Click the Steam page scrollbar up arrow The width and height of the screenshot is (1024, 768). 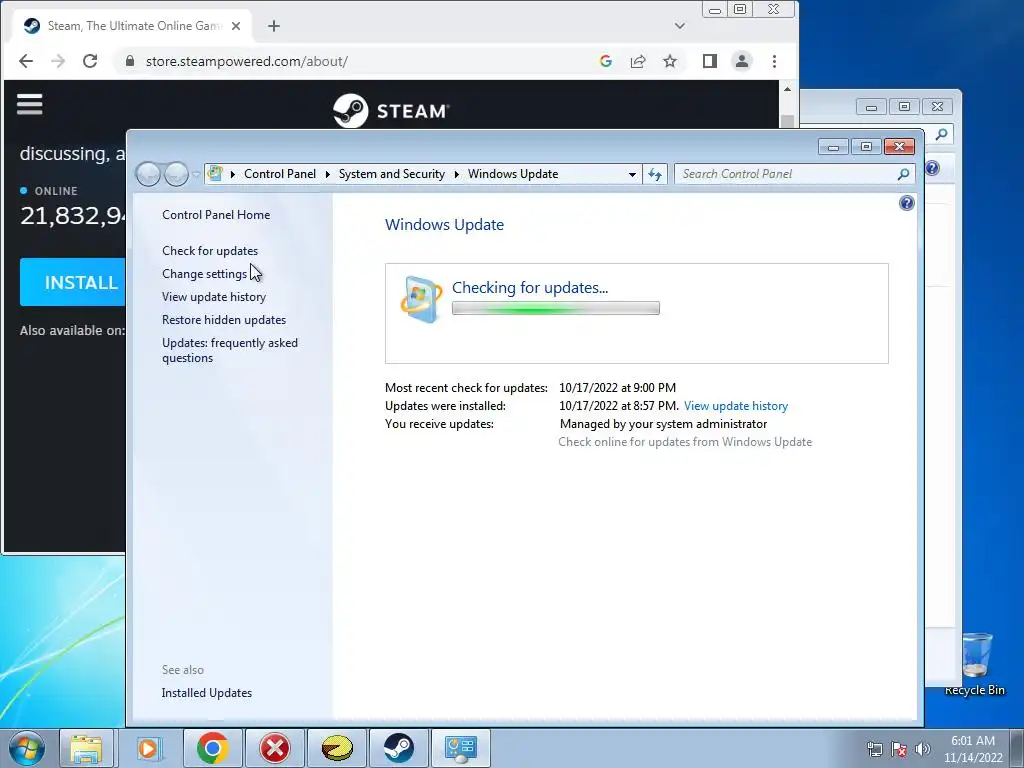pos(788,89)
